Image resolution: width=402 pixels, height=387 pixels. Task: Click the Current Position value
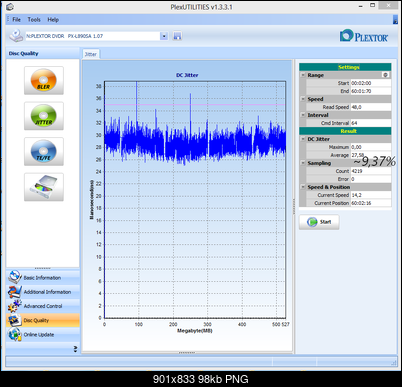[370, 203]
